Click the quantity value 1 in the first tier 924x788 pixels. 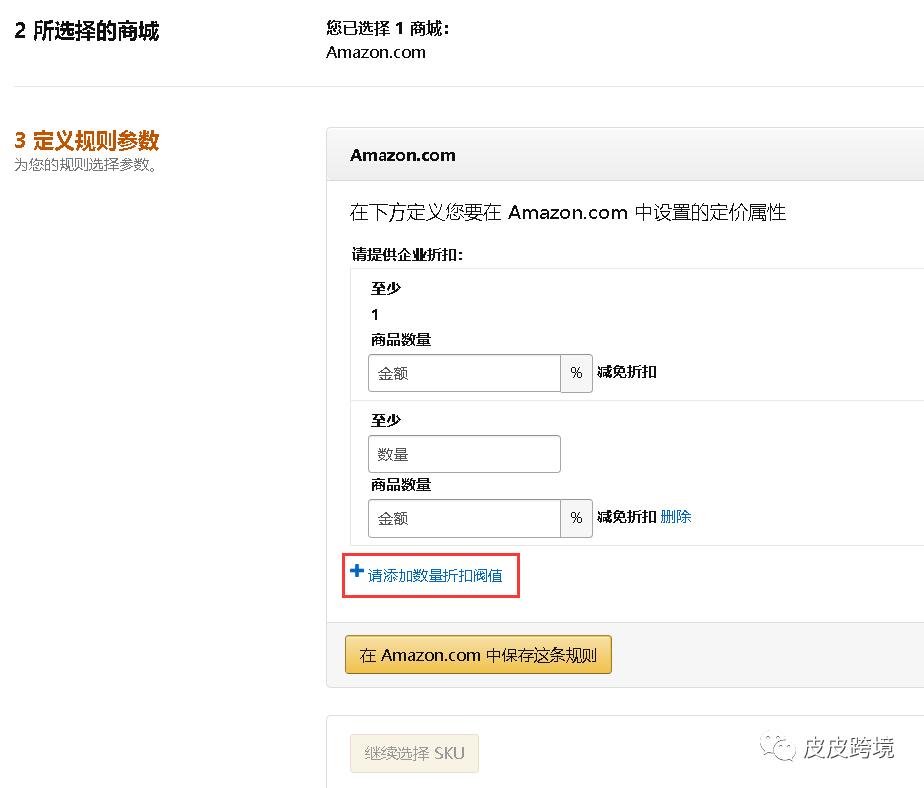tap(375, 314)
